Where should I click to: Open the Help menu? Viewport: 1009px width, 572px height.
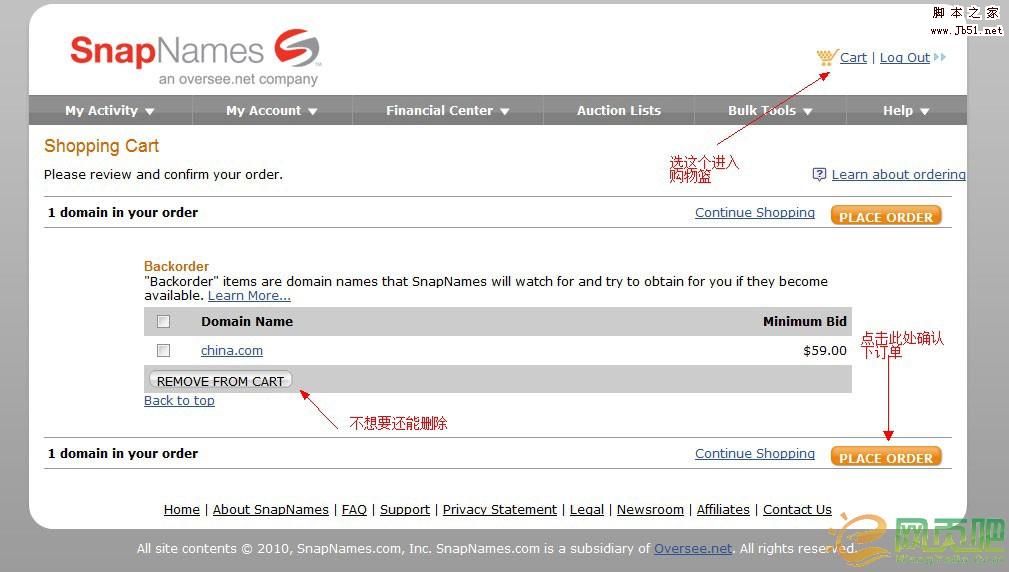click(906, 111)
